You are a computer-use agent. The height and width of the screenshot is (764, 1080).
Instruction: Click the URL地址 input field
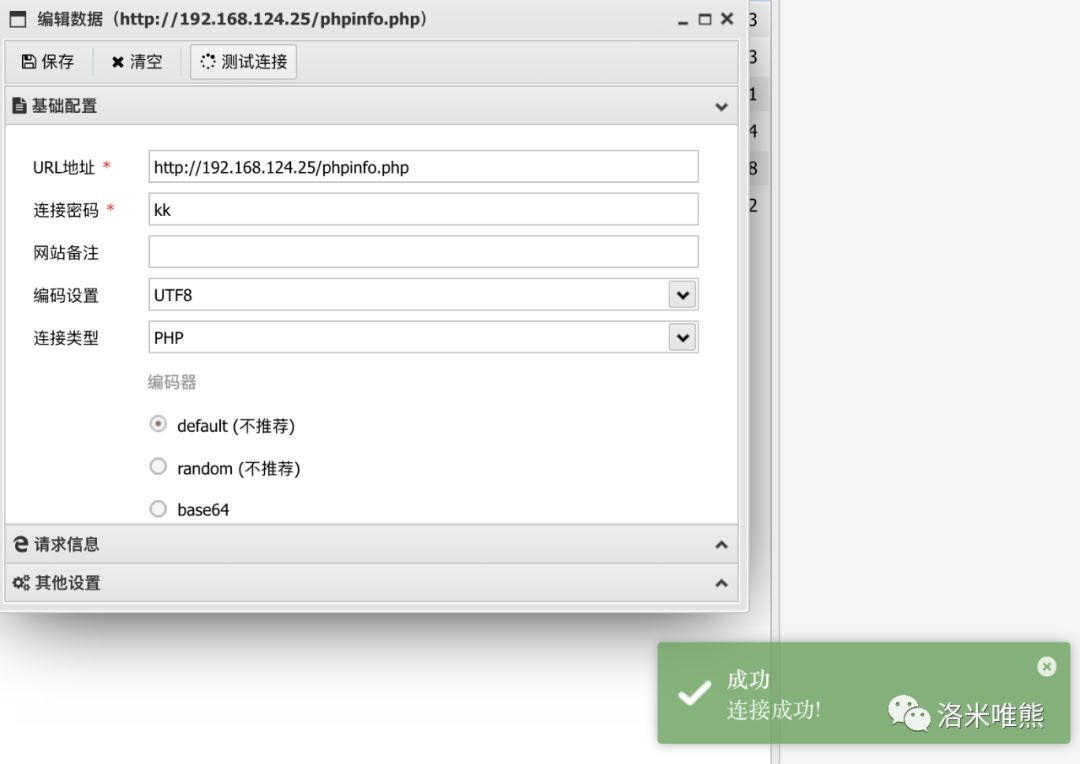[423, 167]
